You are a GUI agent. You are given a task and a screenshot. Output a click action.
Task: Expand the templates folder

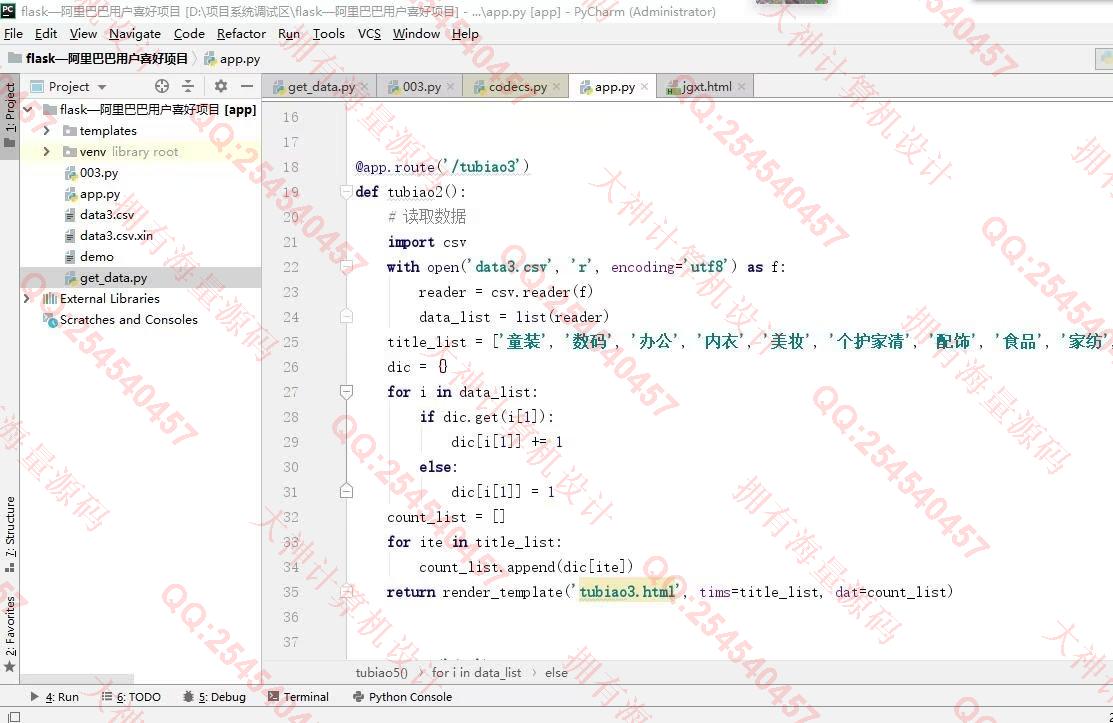point(47,131)
